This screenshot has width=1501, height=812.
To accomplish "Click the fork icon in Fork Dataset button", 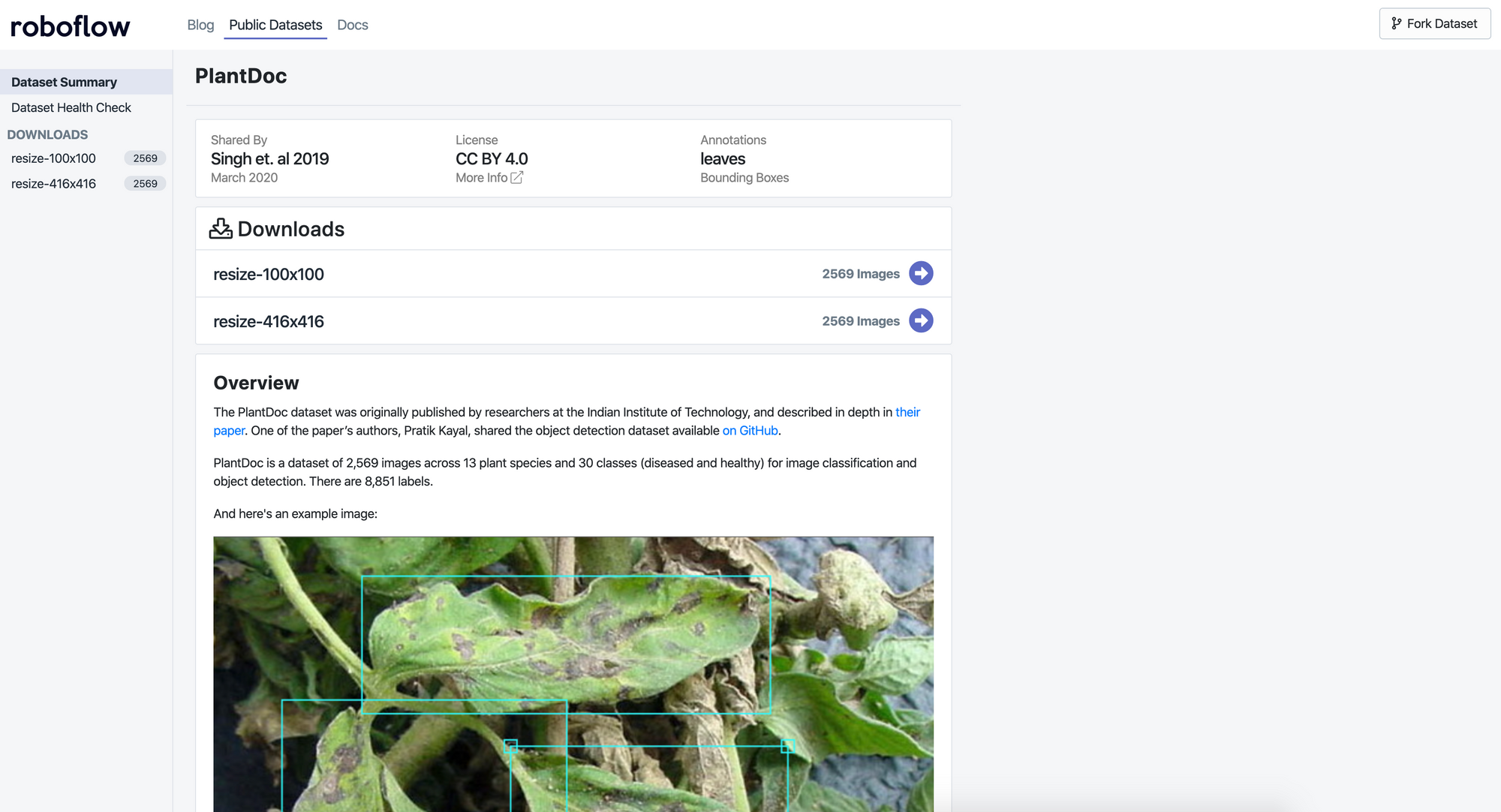I will (x=1396, y=23).
